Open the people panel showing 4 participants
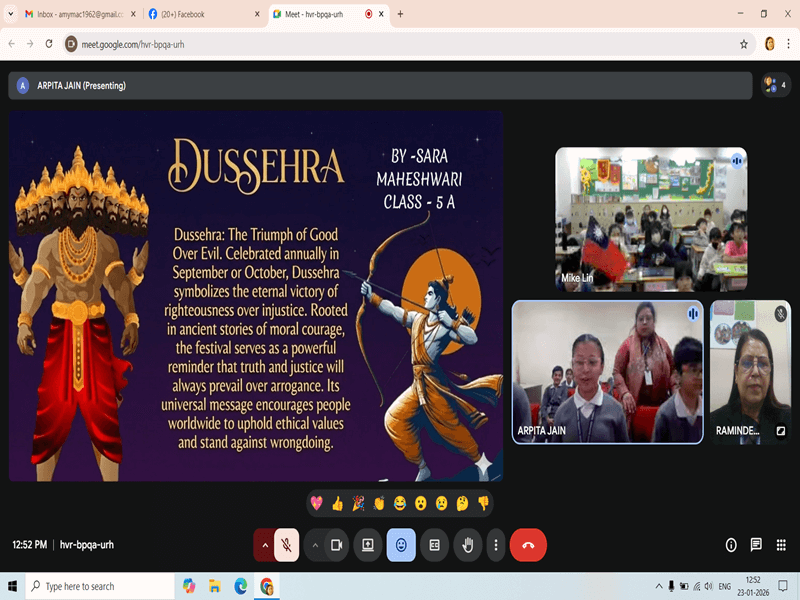This screenshot has width=800, height=600. [x=775, y=85]
